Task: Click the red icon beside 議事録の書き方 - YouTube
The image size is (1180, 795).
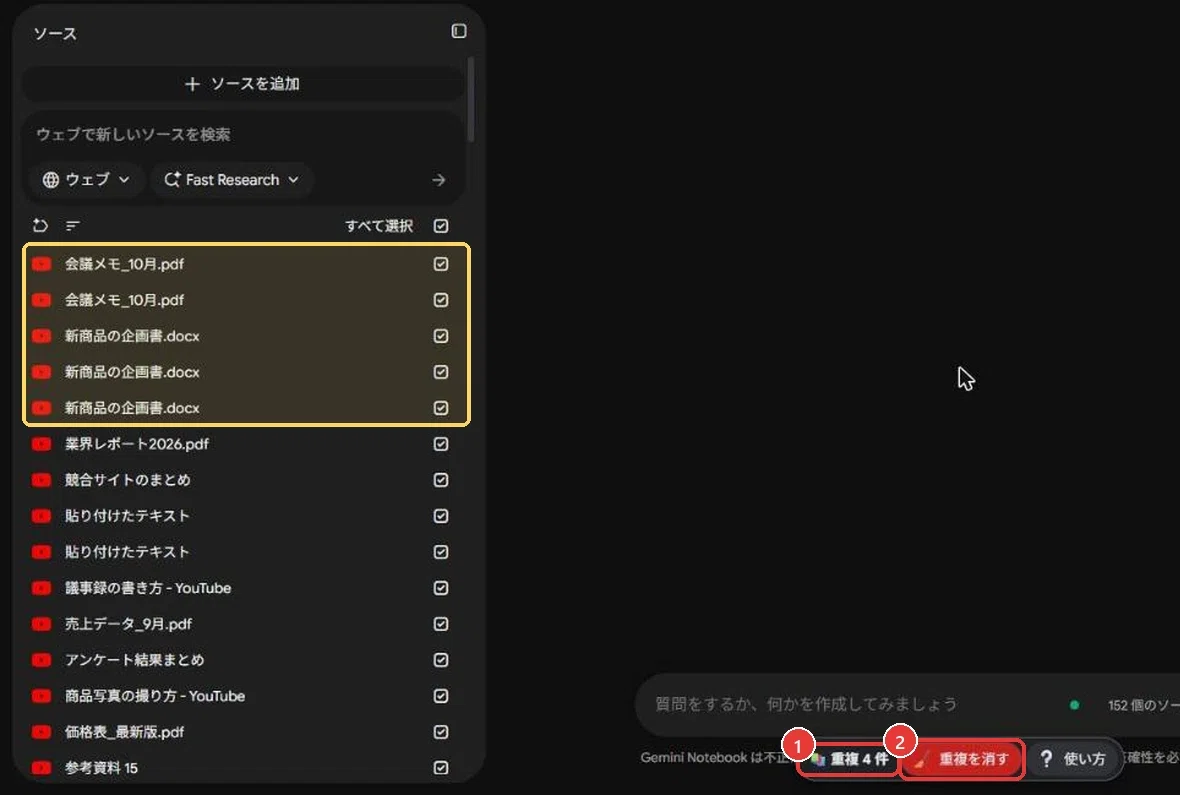Action: (41, 588)
